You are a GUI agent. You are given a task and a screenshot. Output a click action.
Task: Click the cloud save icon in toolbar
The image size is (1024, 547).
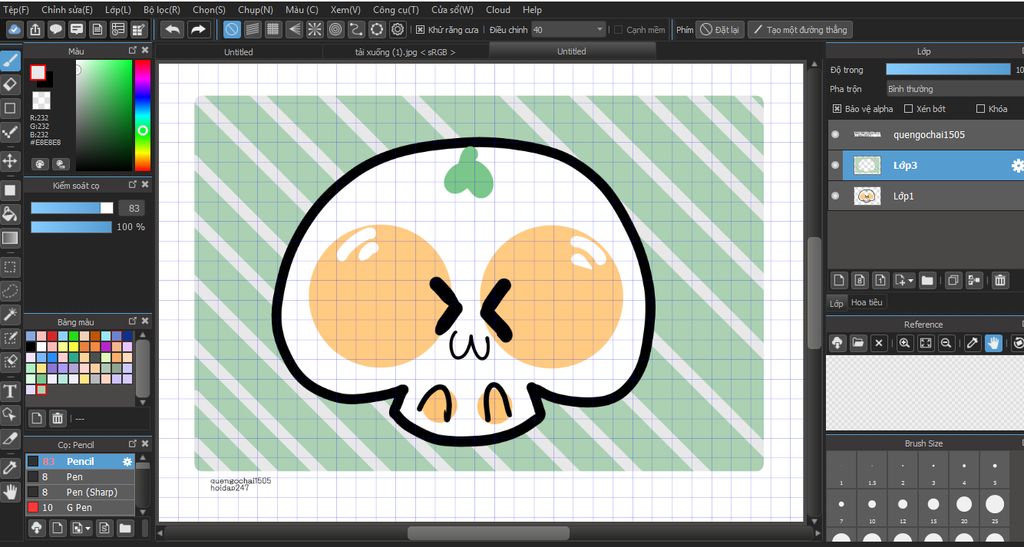coord(15,29)
